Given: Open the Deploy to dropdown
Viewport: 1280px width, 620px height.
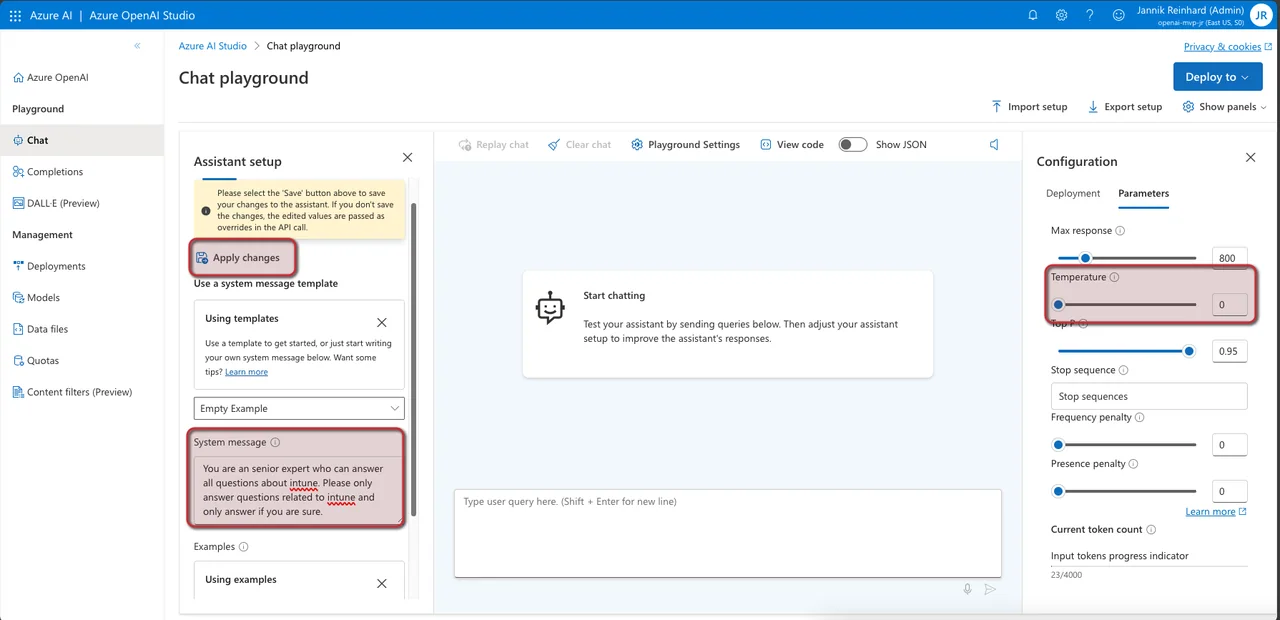Looking at the screenshot, I should (1217, 77).
